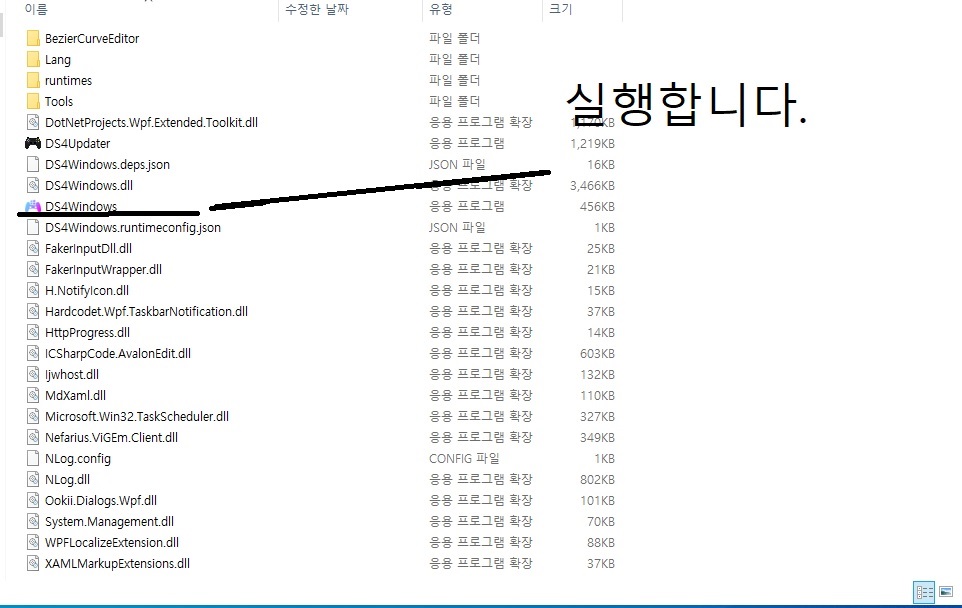
Task: Select H.NotifyIcon.dll file name
Action: pos(87,290)
